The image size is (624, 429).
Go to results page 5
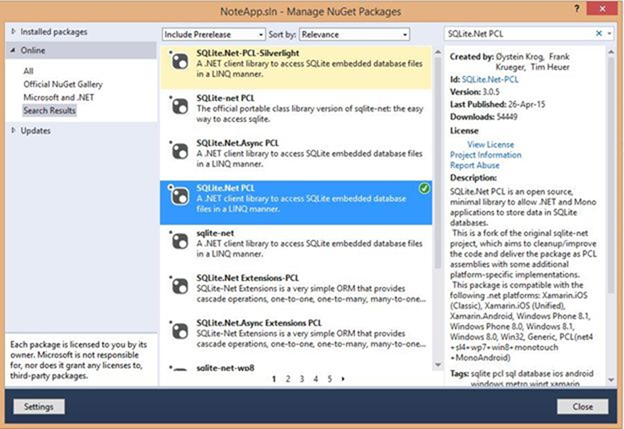[330, 379]
